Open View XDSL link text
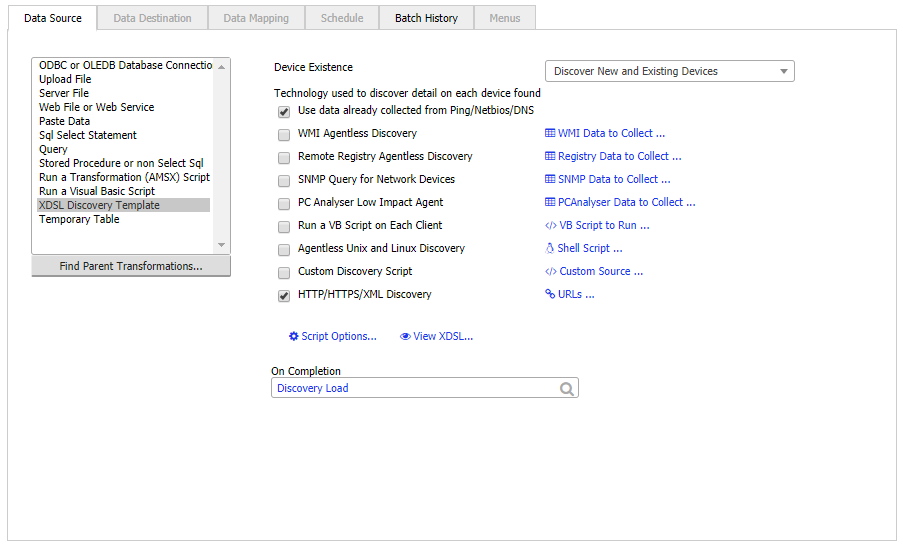 pos(443,337)
